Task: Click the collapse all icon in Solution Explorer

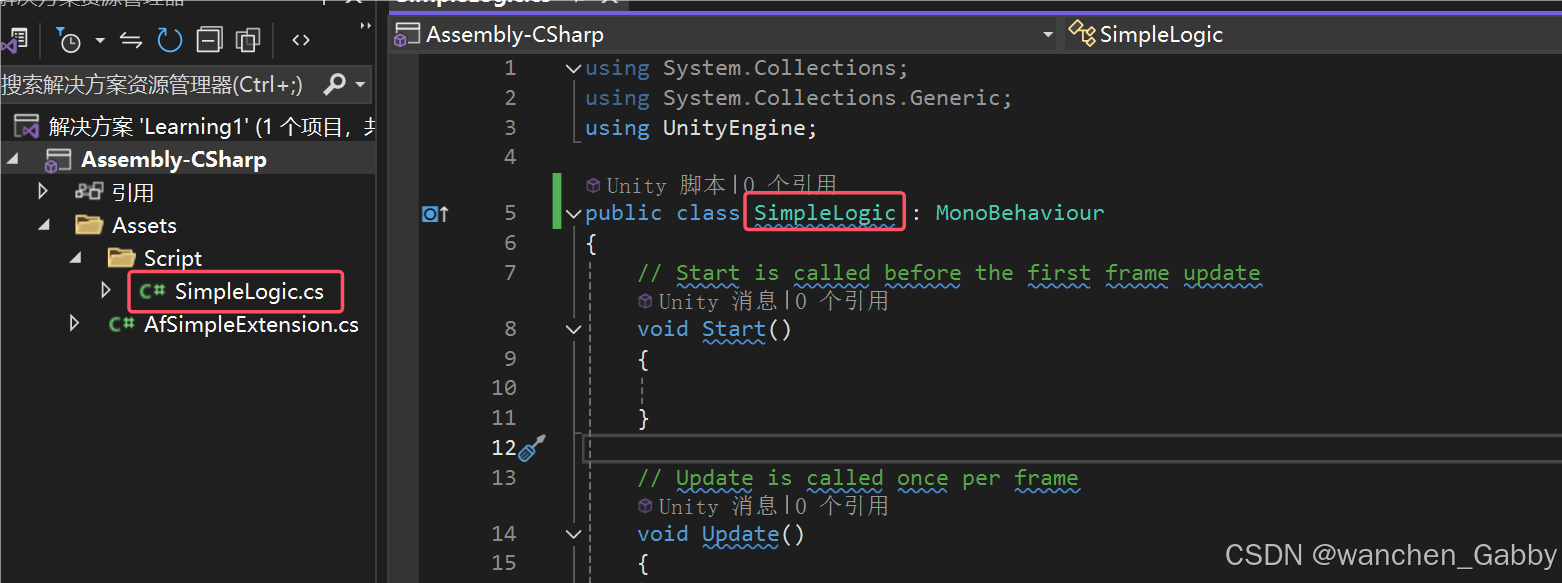Action: [210, 40]
